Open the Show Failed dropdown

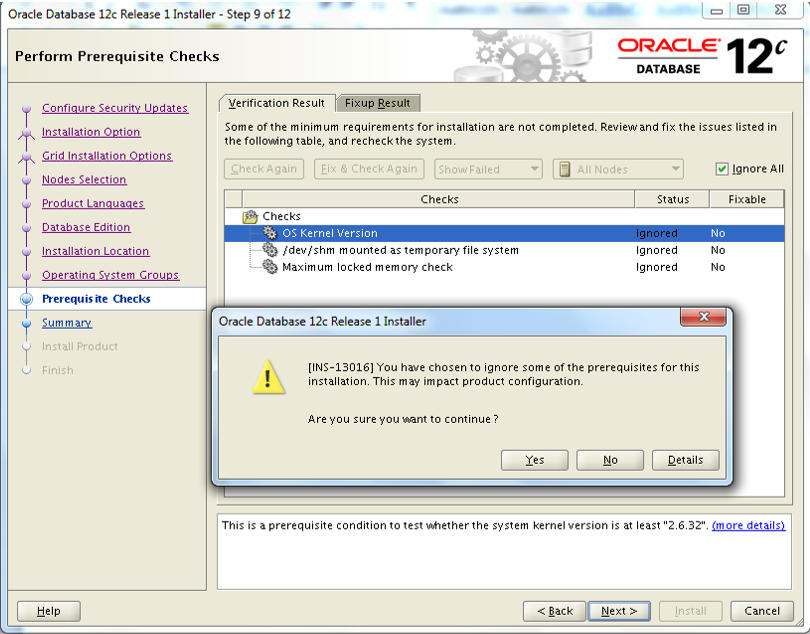pyautogui.click(x=488, y=169)
